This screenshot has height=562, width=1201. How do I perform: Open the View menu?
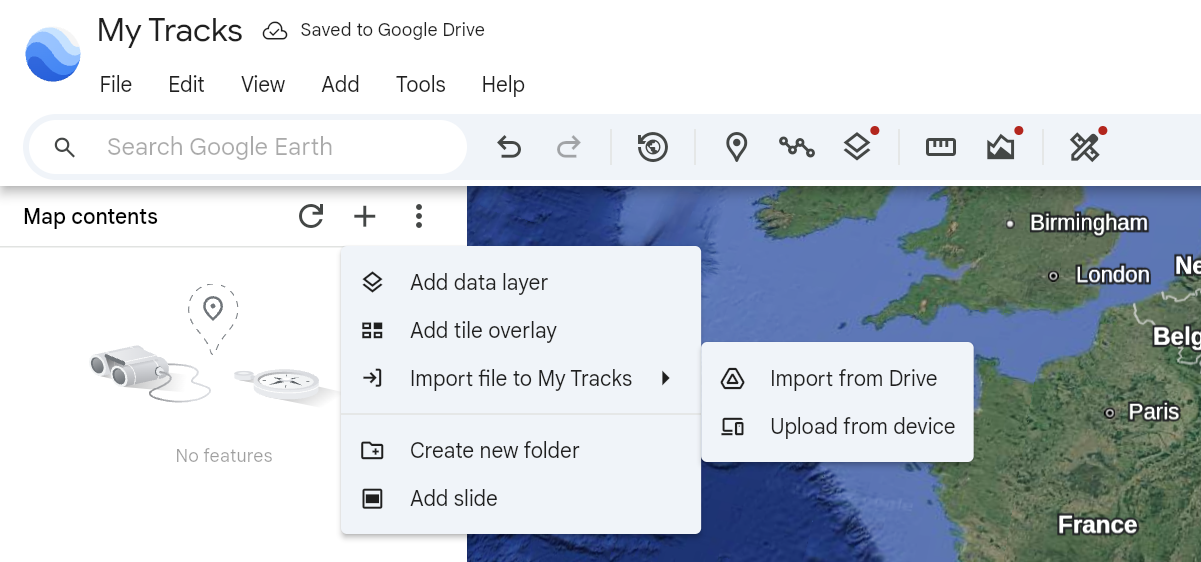coord(263,85)
